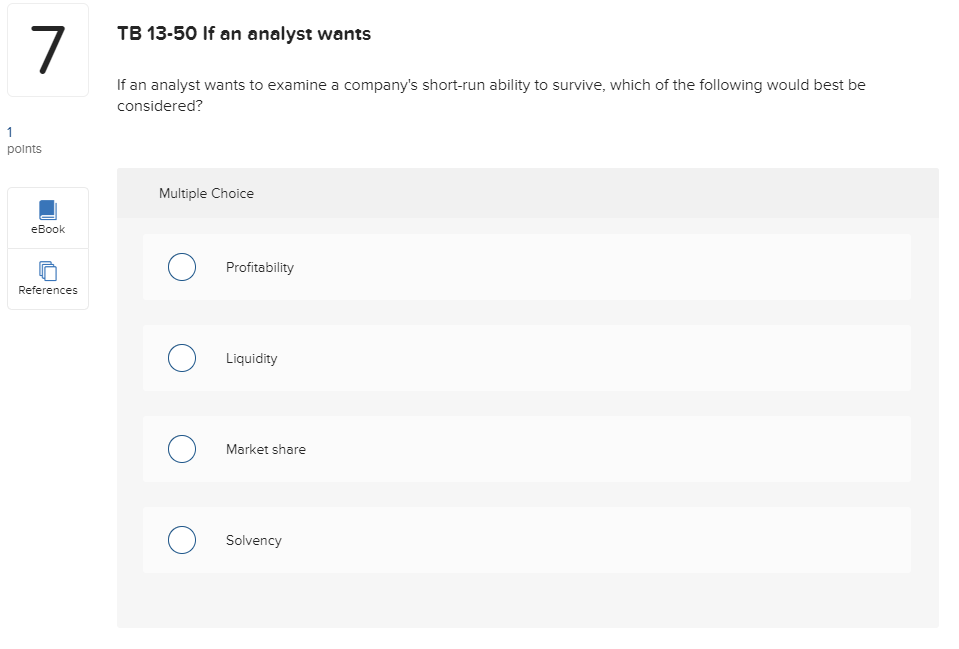Open the eBook icon
Image resolution: width=959 pixels, height=649 pixels.
[47, 209]
